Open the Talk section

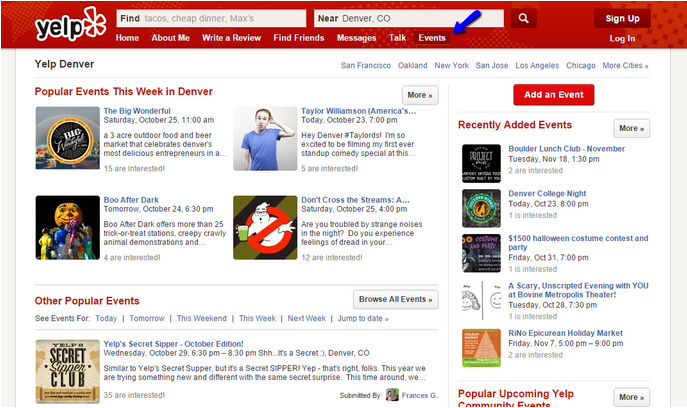[x=397, y=38]
